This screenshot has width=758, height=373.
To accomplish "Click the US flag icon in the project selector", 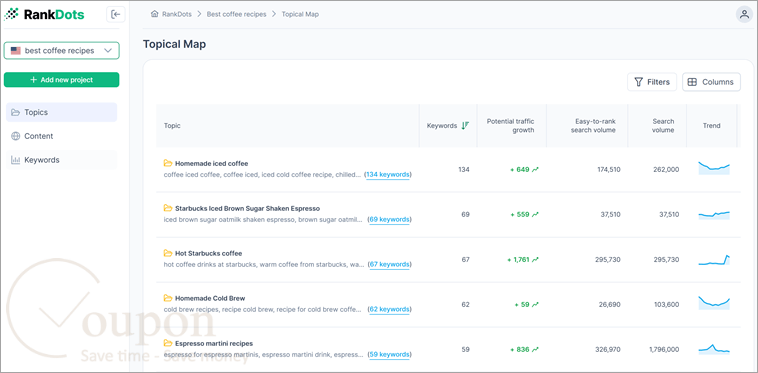I will [x=15, y=51].
